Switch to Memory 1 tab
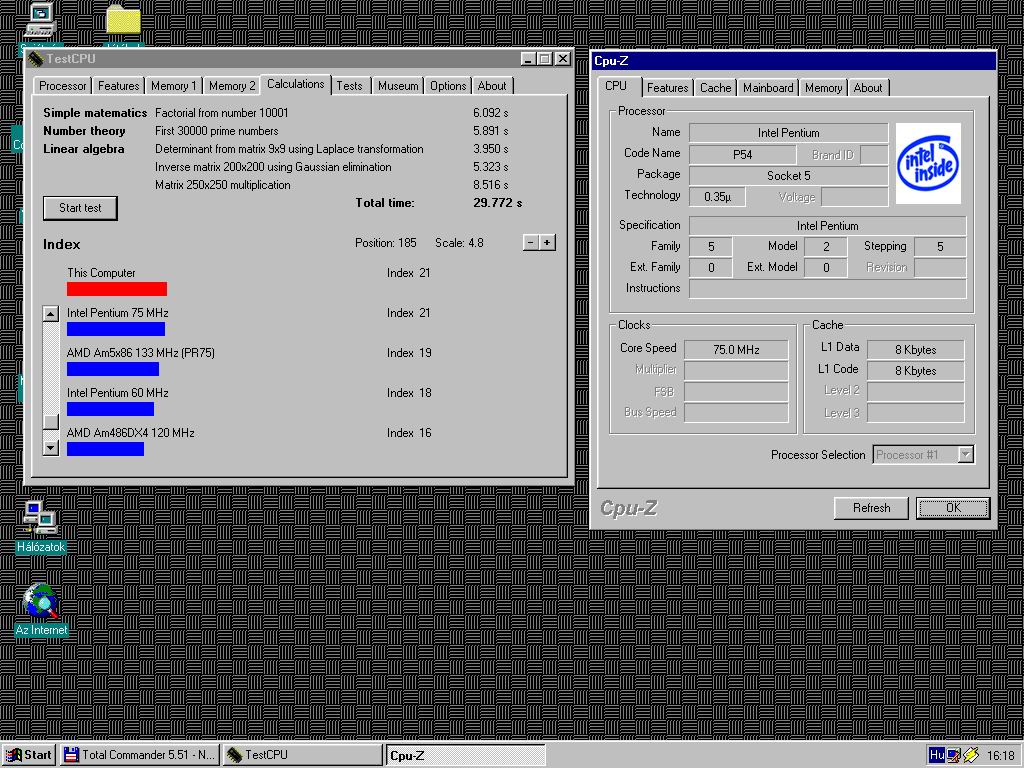The height and width of the screenshot is (768, 1024). coord(174,86)
